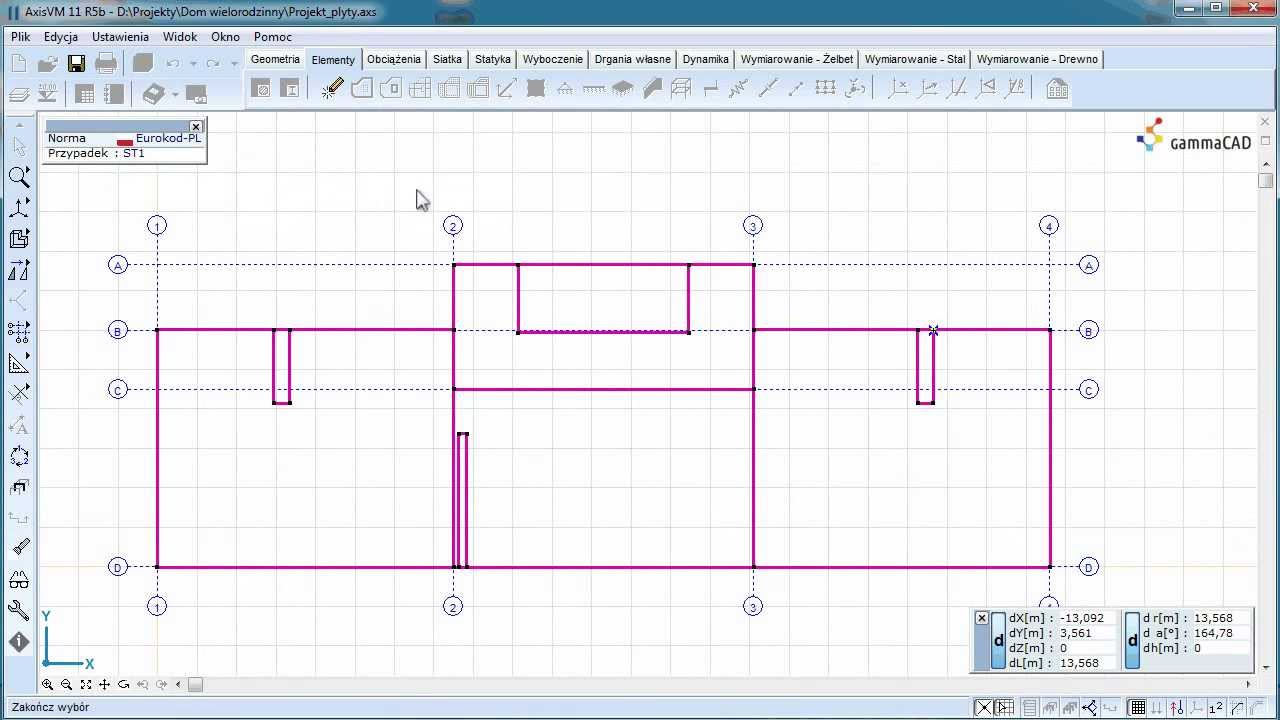Toggle the auto intersect icon in status bar
This screenshot has width=1280, height=720.
(984, 708)
